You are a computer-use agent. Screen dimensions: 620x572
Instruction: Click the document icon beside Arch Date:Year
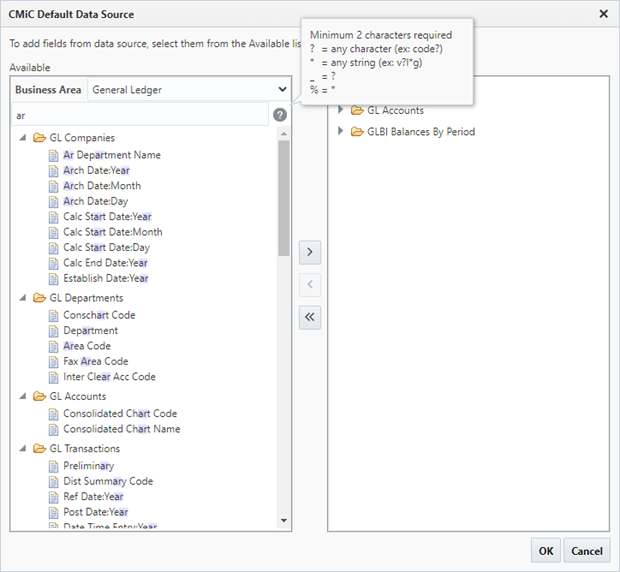pyautogui.click(x=53, y=171)
